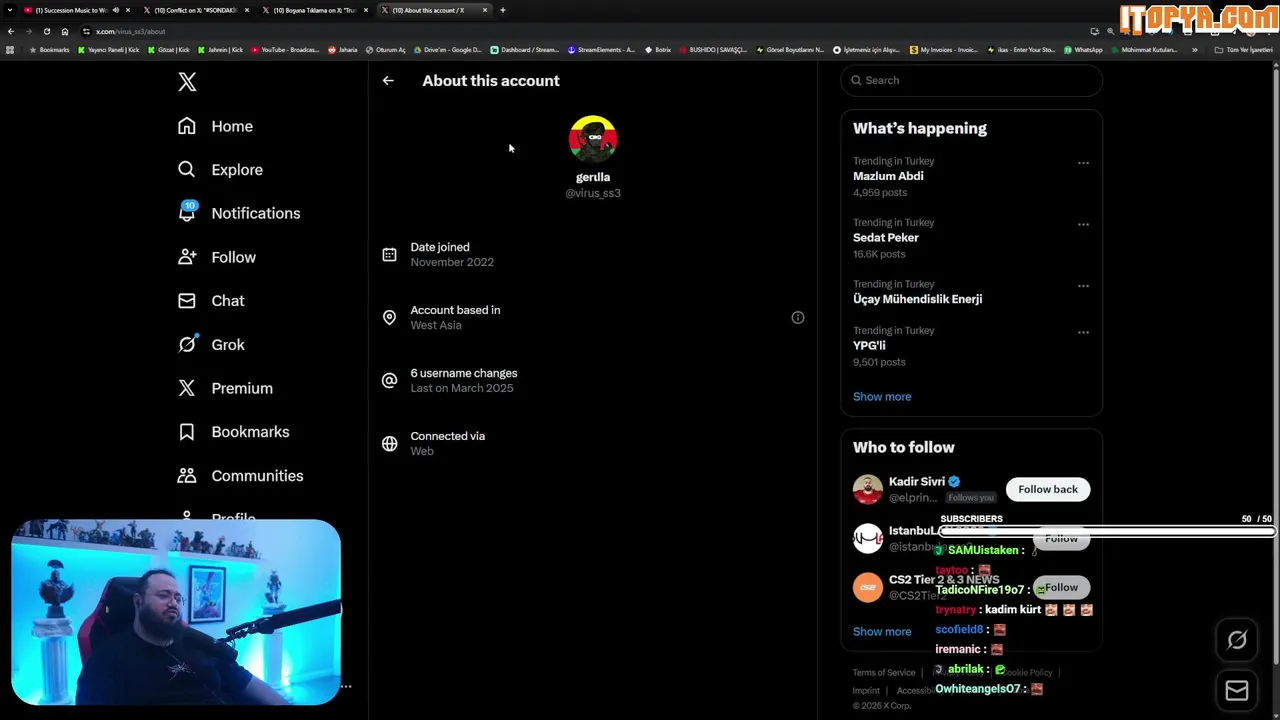Open the Gözat Kick bookmark
The height and width of the screenshot is (720, 1280).
coord(168,50)
